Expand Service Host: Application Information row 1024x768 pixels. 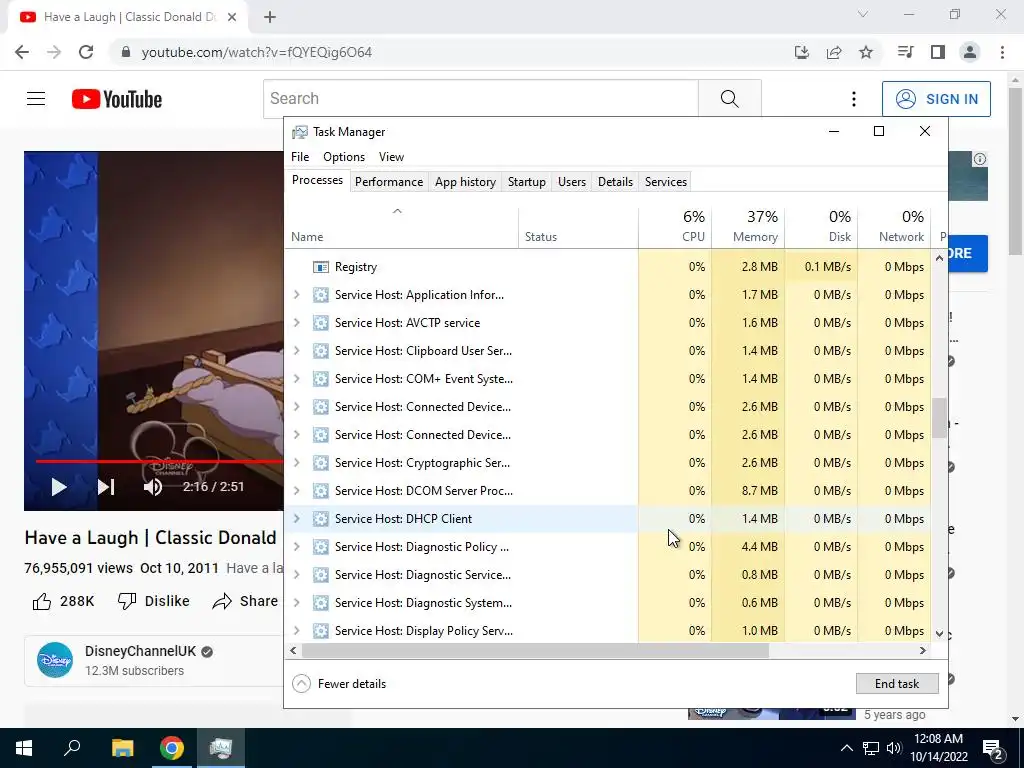(296, 295)
